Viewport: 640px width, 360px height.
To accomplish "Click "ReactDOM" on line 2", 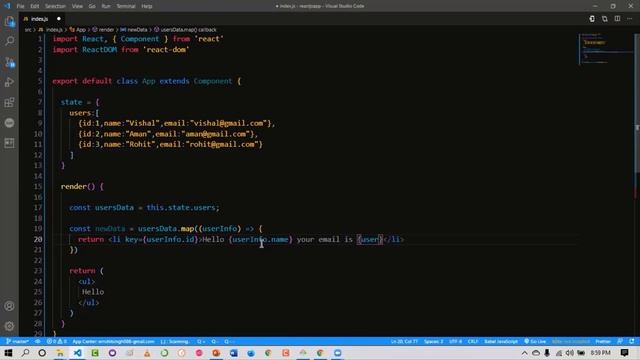I will [99, 49].
